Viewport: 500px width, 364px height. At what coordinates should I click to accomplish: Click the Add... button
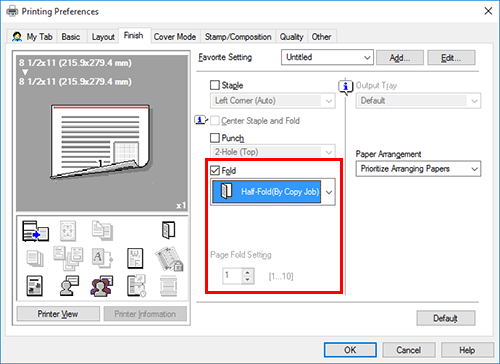point(400,58)
